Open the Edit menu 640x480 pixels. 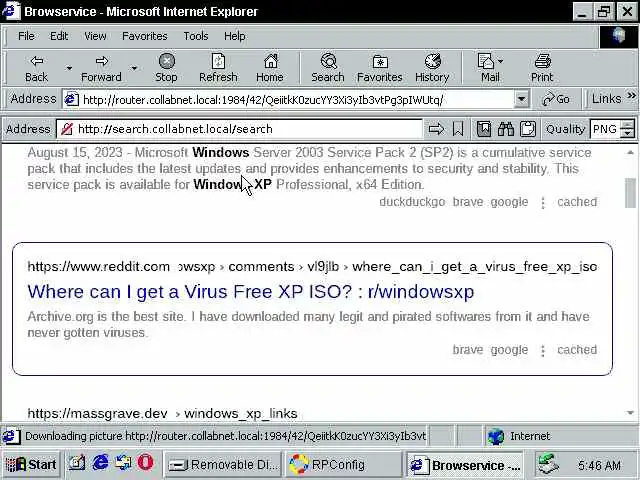(x=59, y=36)
